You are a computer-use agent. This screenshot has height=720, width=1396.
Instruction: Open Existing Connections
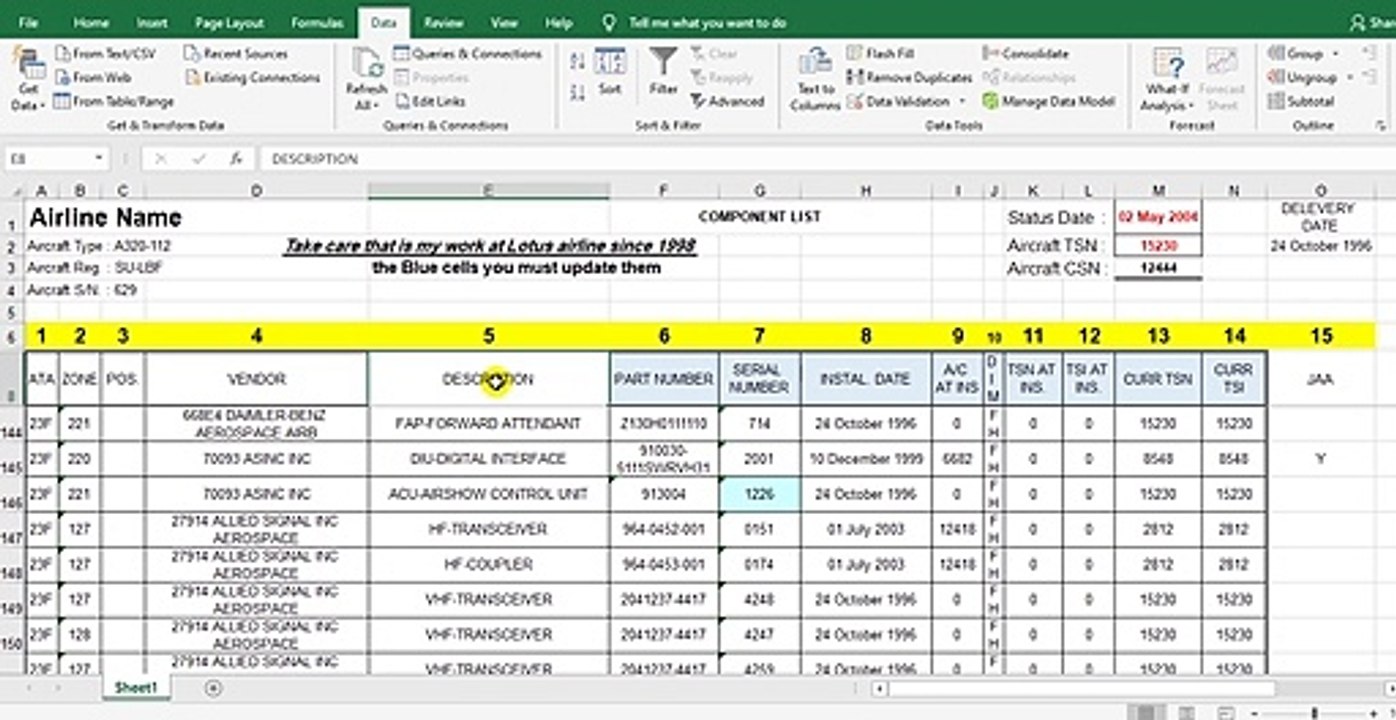point(252,77)
